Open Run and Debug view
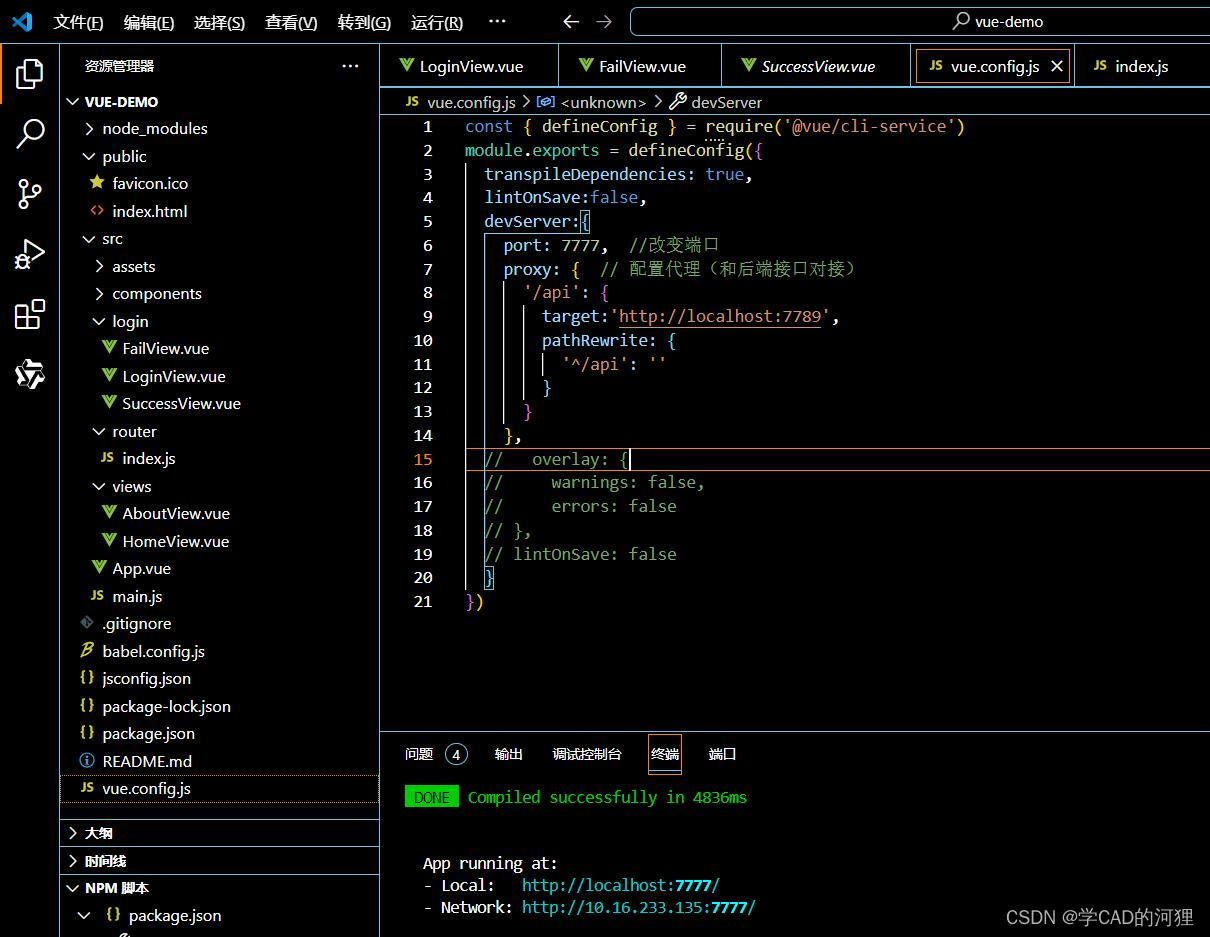 pyautogui.click(x=30, y=254)
